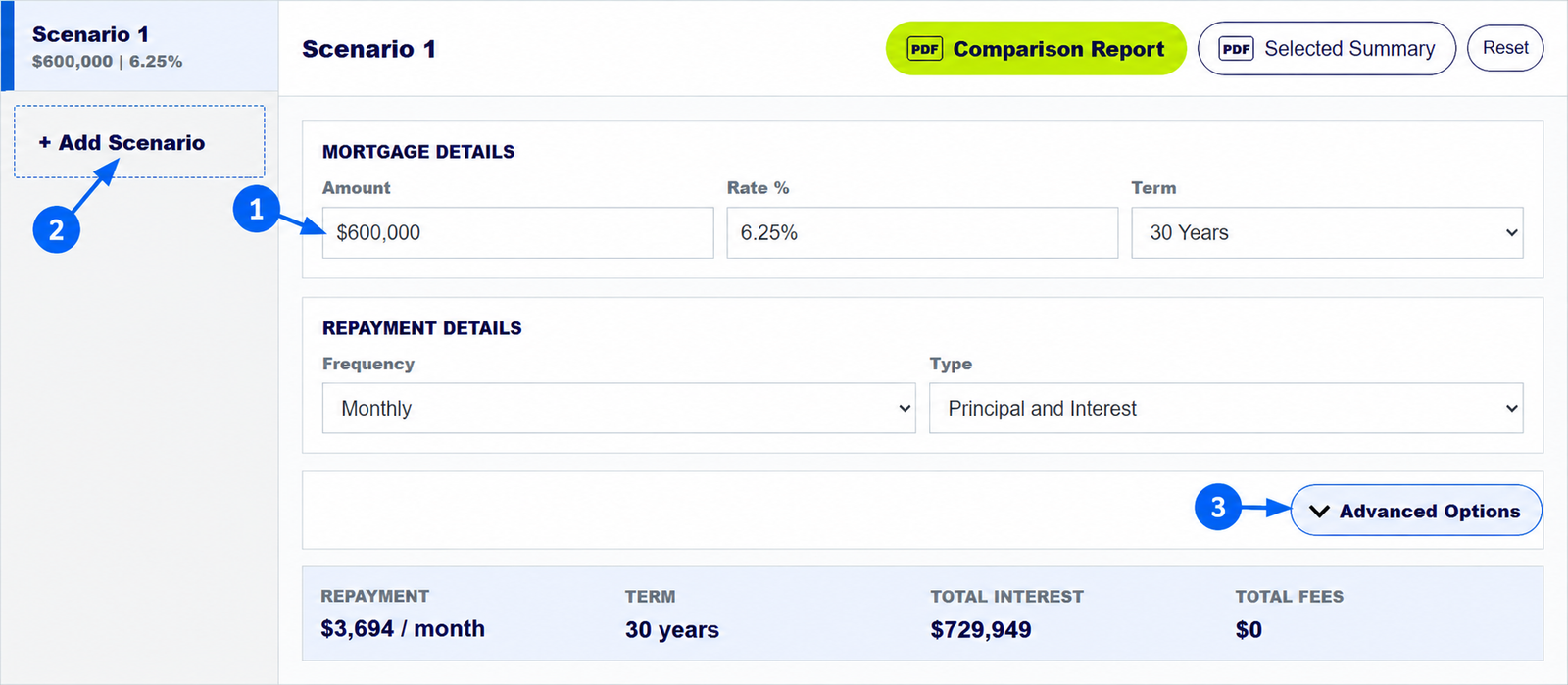This screenshot has height=685, width=1568.
Task: Click the $600,000 | 6.25% sidebar summary
Action: (107, 61)
